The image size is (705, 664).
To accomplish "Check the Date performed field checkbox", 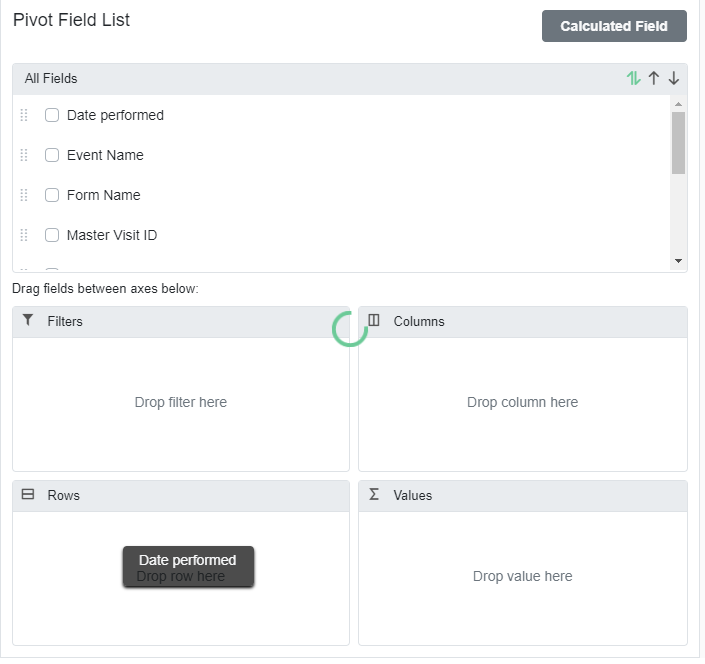I will (x=52, y=115).
